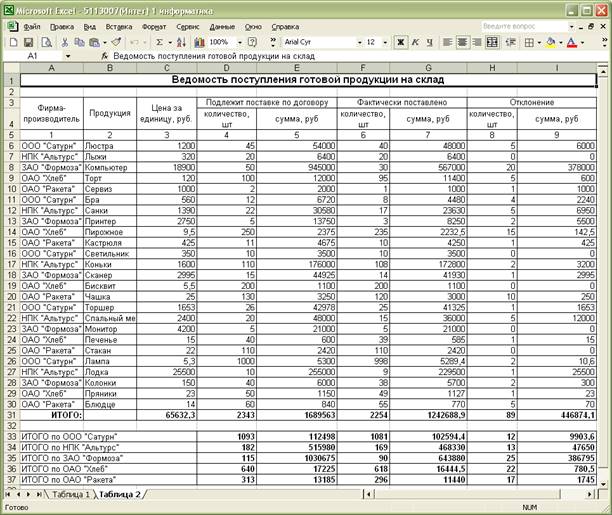Merge and center cells toolbar icon

pos(493,42)
